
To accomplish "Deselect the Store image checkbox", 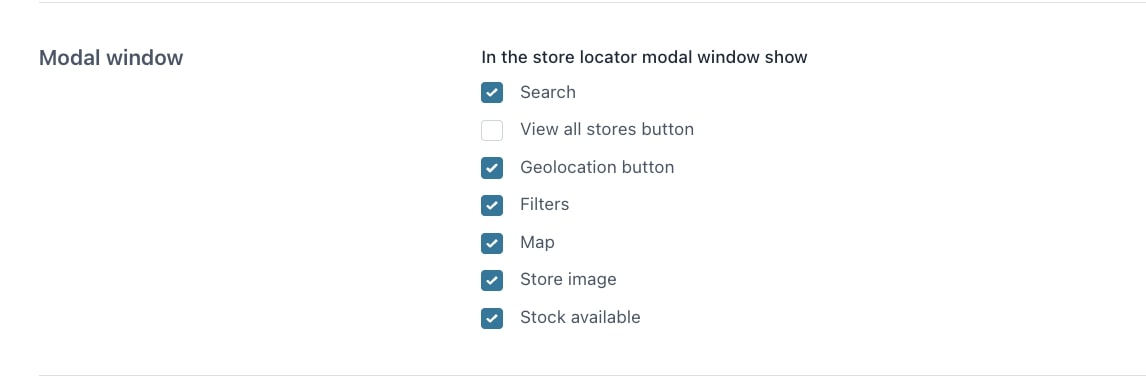I will 492,280.
